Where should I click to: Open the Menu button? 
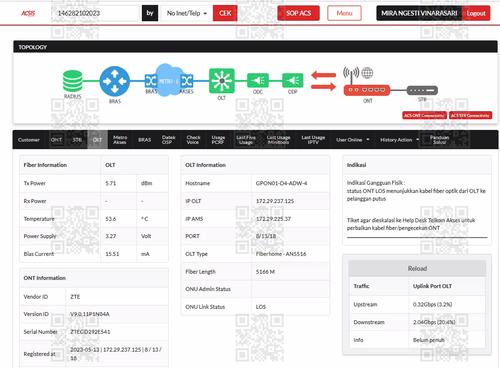[x=344, y=13]
